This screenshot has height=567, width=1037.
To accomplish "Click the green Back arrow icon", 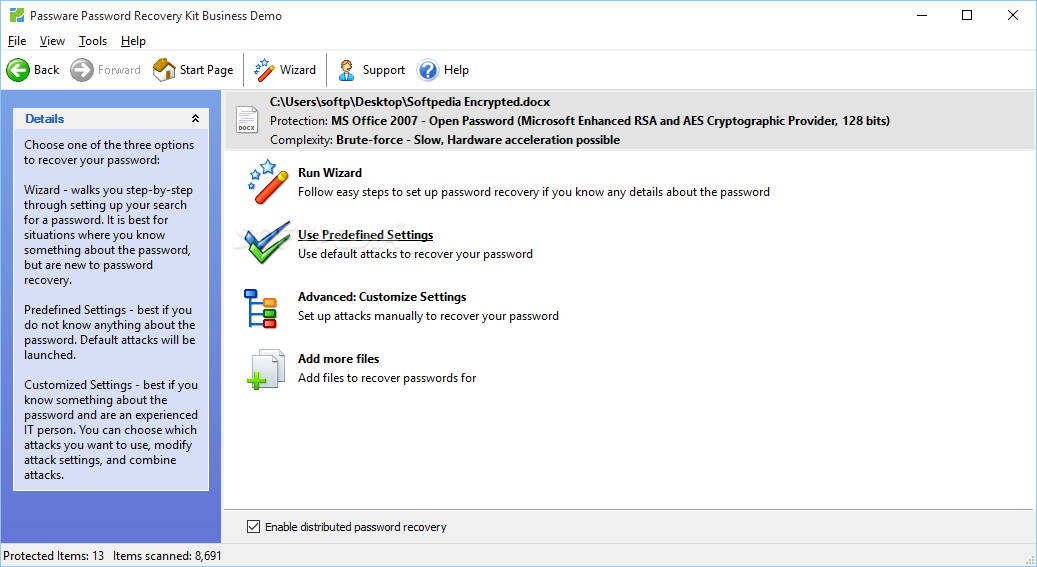I will point(18,69).
